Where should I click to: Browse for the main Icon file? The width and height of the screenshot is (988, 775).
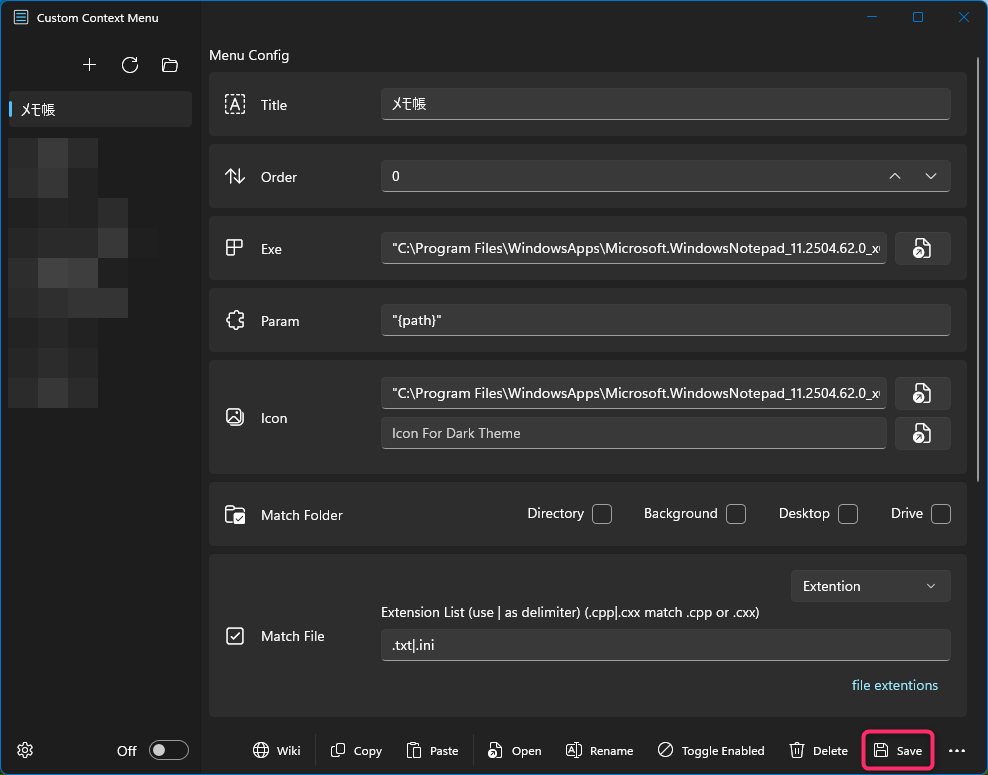point(922,393)
